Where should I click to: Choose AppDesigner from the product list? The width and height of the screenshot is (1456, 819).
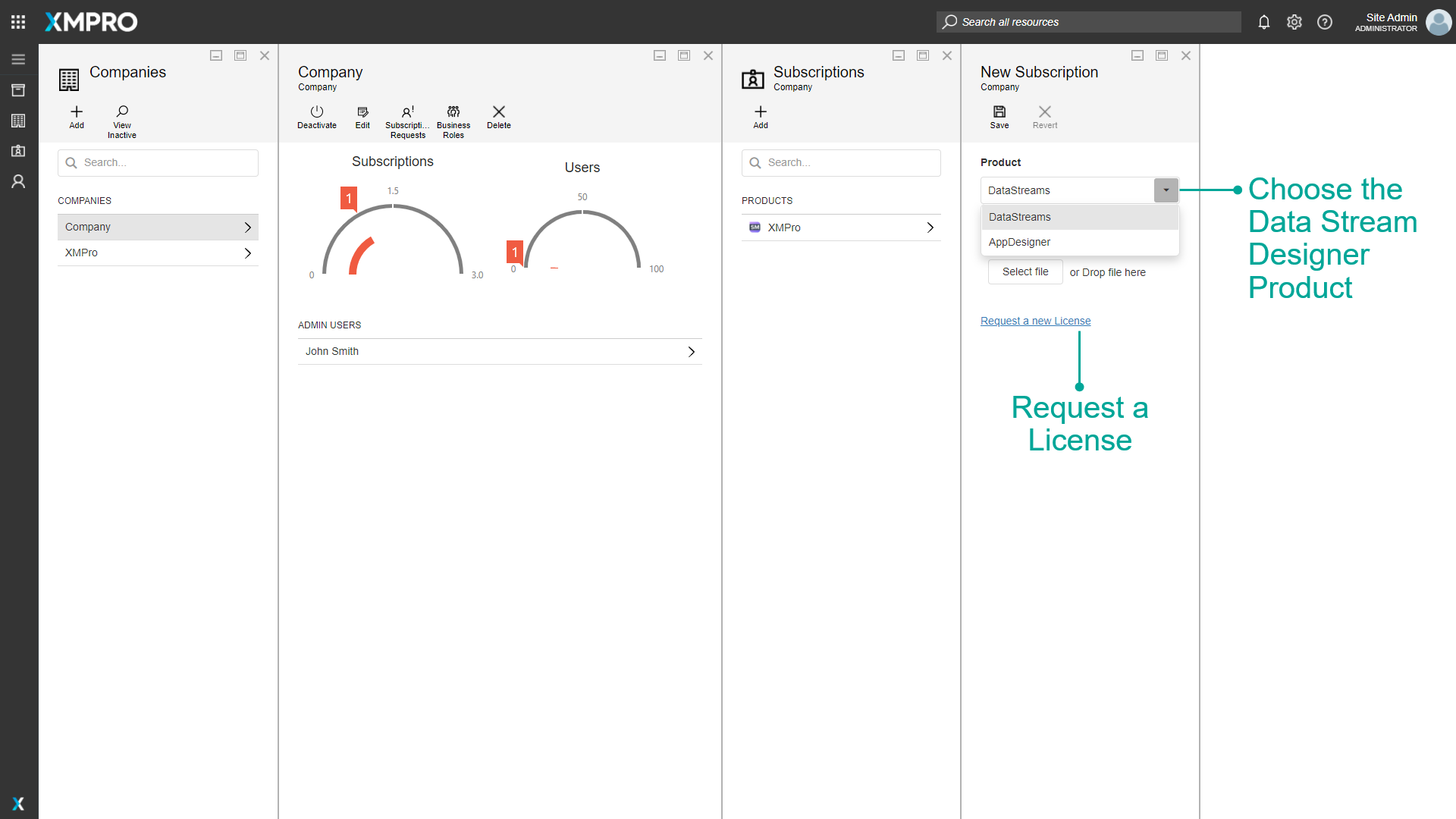1019,242
